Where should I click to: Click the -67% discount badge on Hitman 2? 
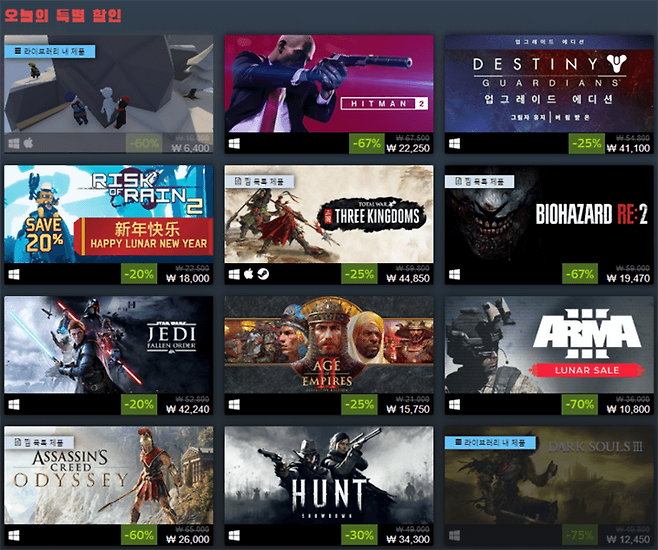(x=367, y=143)
